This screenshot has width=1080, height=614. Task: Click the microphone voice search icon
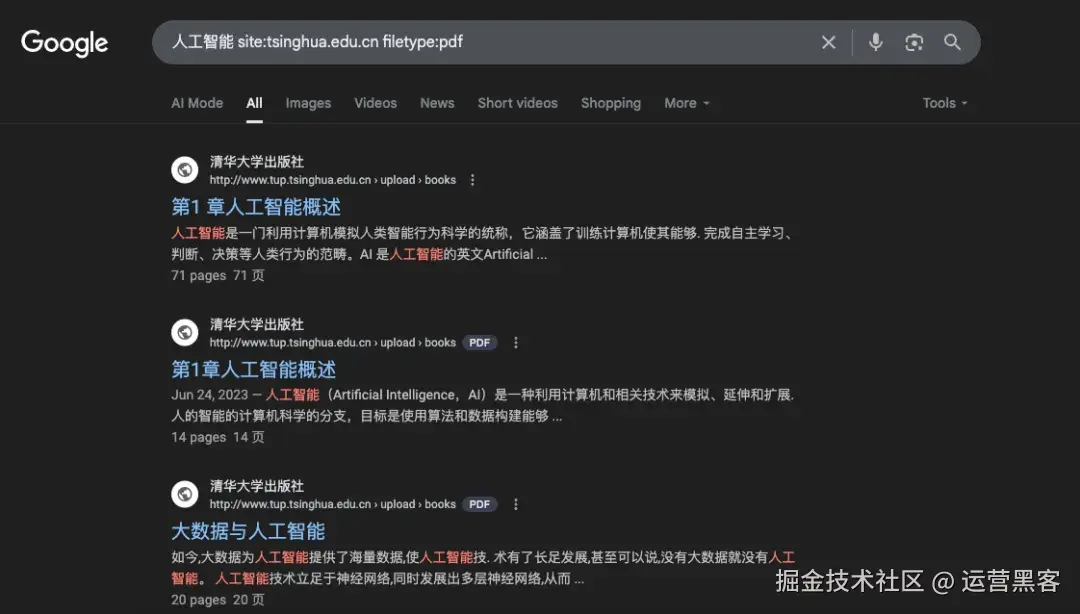pos(875,42)
